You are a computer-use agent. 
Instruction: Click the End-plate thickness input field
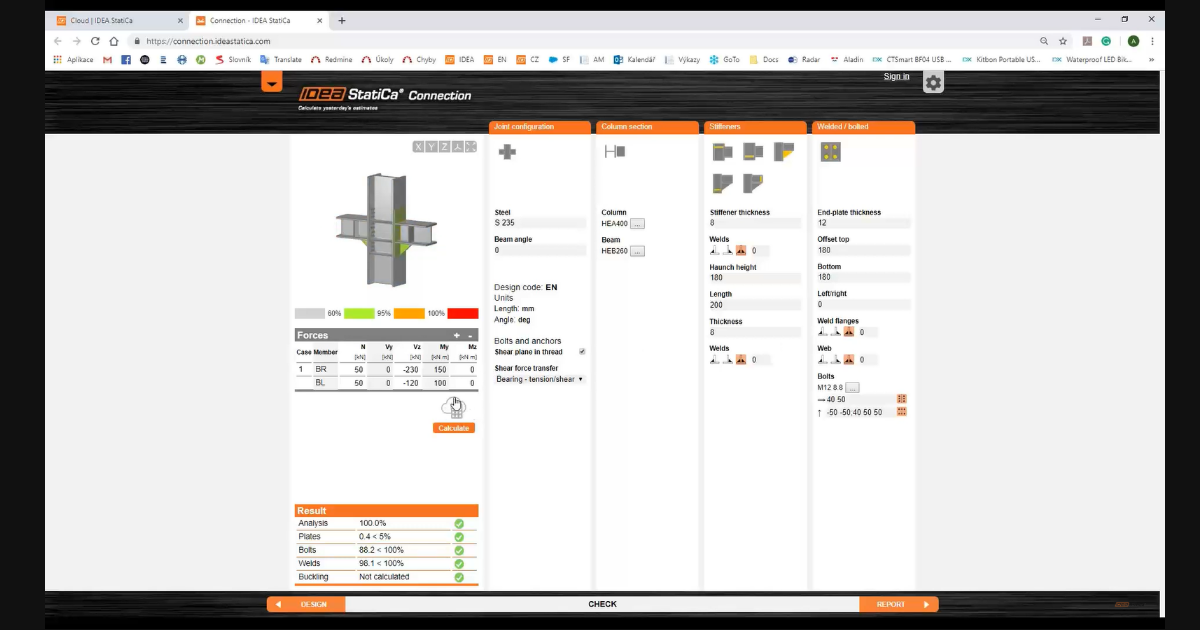pos(862,223)
